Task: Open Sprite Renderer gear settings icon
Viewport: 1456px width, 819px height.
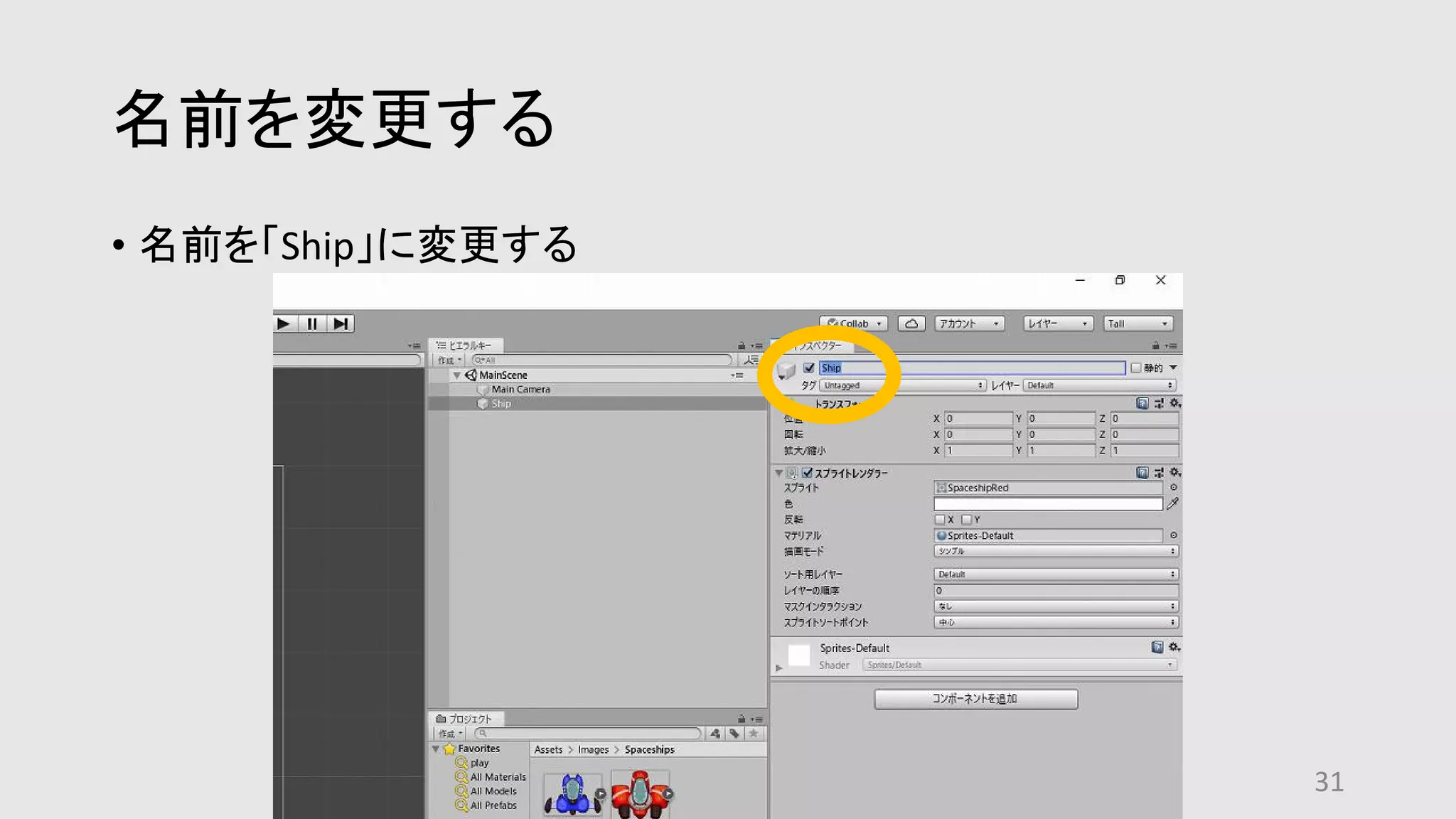Action: click(x=1174, y=472)
